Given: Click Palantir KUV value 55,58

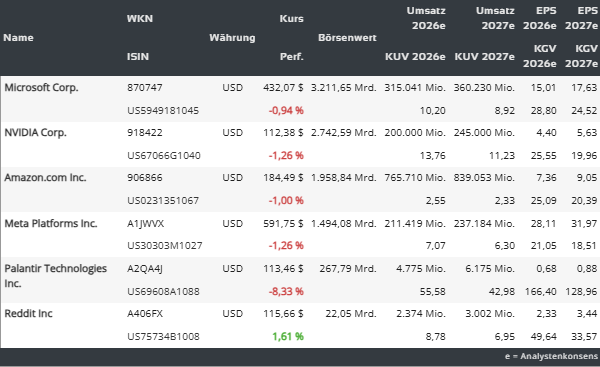Looking at the screenshot, I should [x=432, y=292].
